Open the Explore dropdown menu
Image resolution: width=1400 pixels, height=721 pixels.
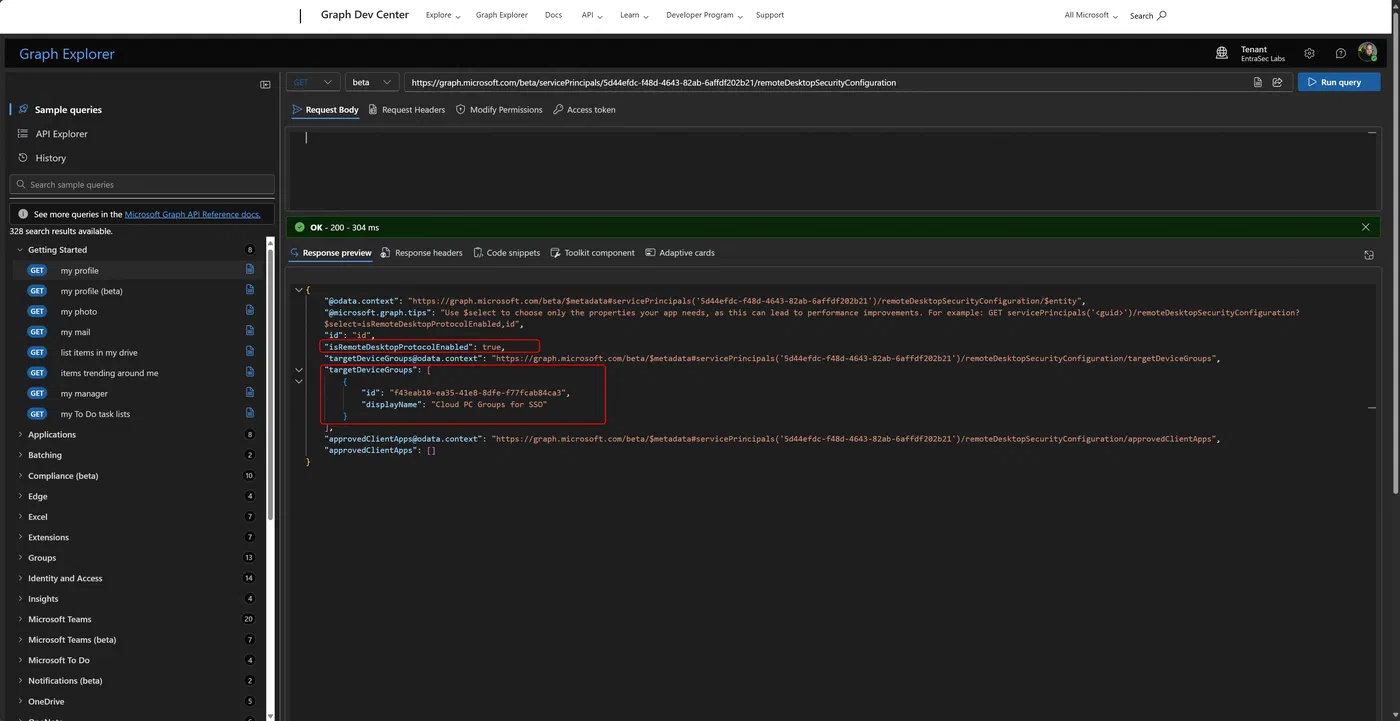pos(443,16)
